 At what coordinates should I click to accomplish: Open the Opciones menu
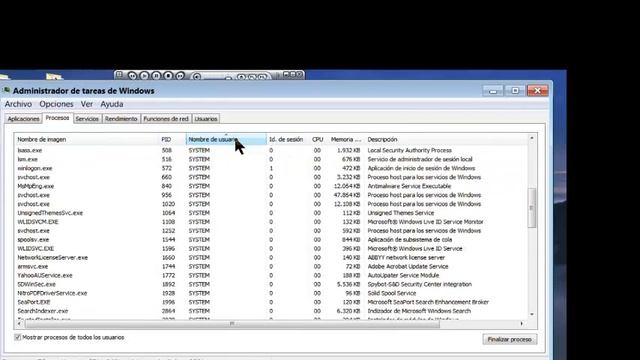click(x=56, y=104)
